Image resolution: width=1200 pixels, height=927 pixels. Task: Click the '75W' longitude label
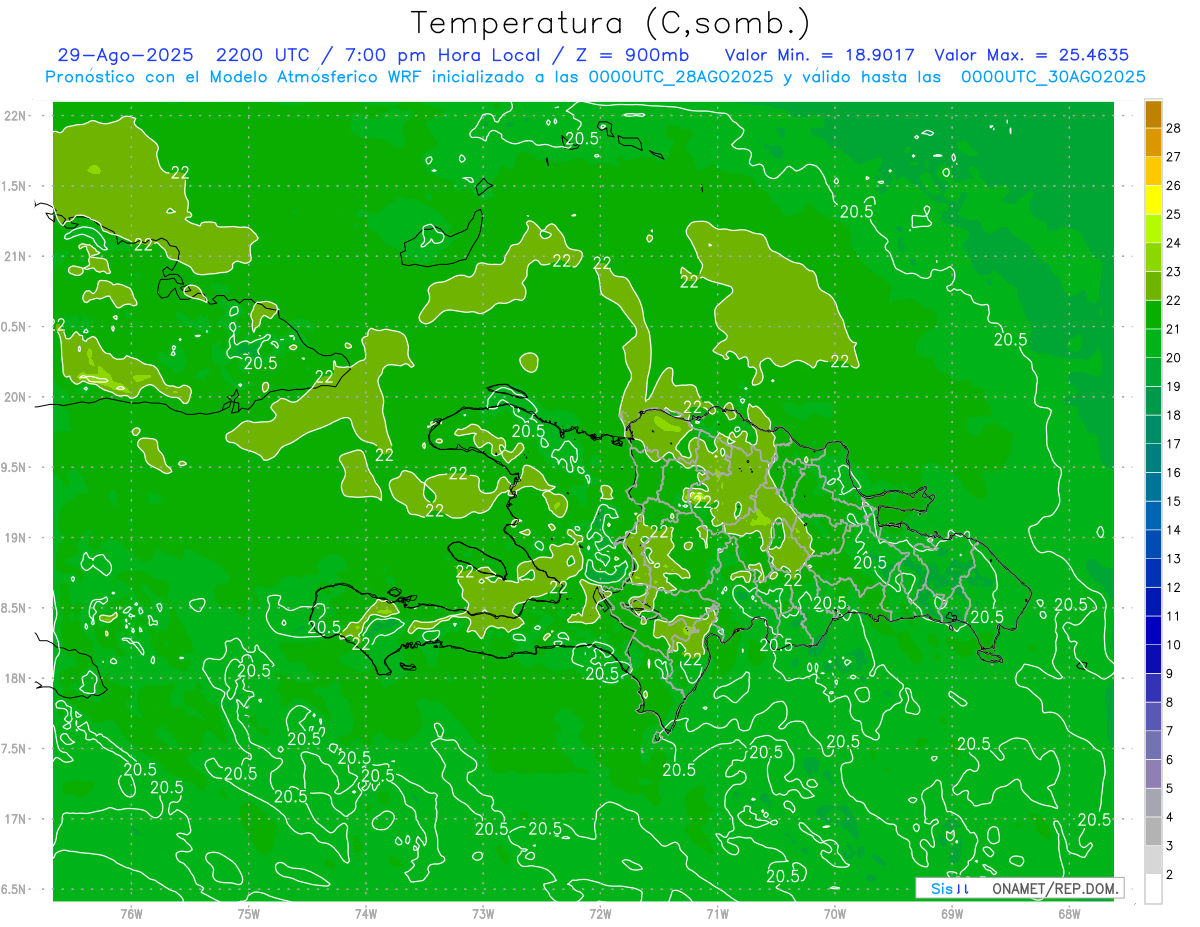(249, 913)
